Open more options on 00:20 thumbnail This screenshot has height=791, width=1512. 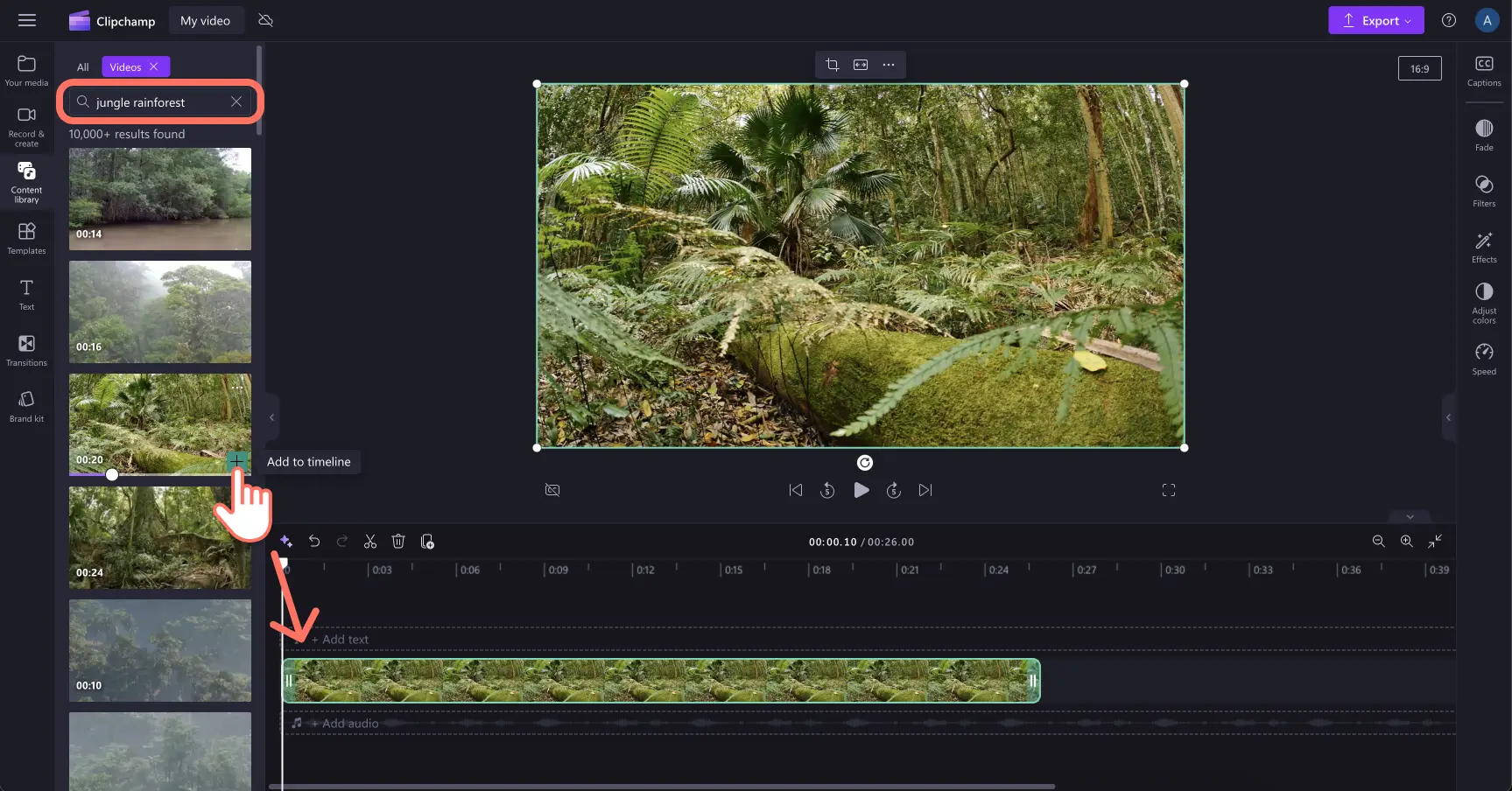237,386
